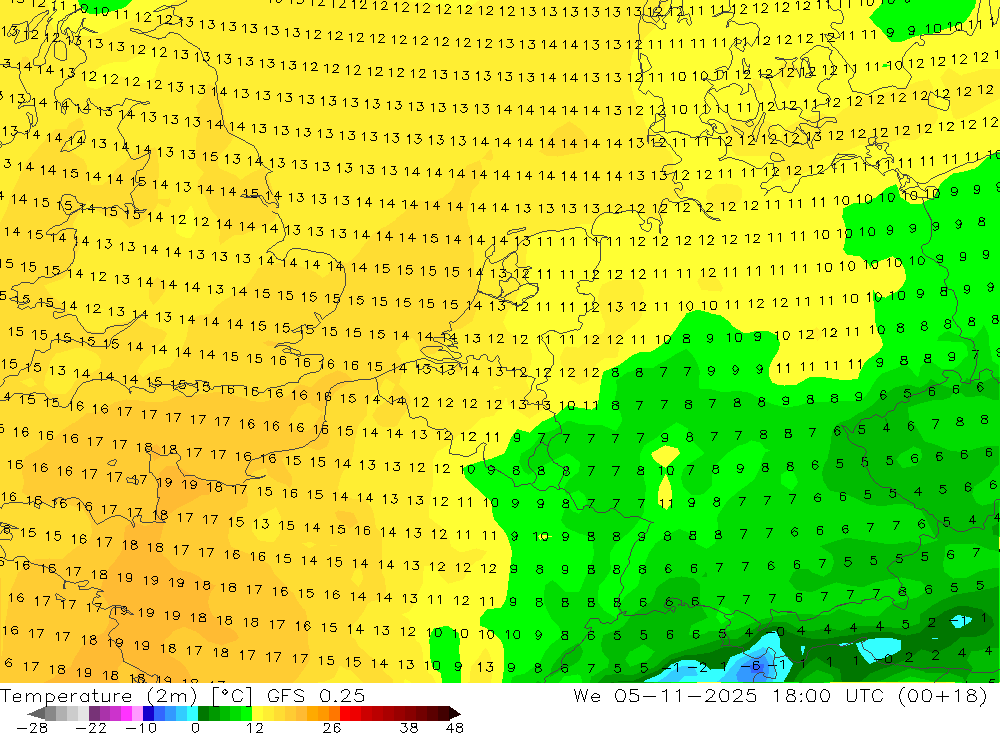The height and width of the screenshot is (733, 1000).
Task: Click the '0' legend label
Action: (196, 728)
